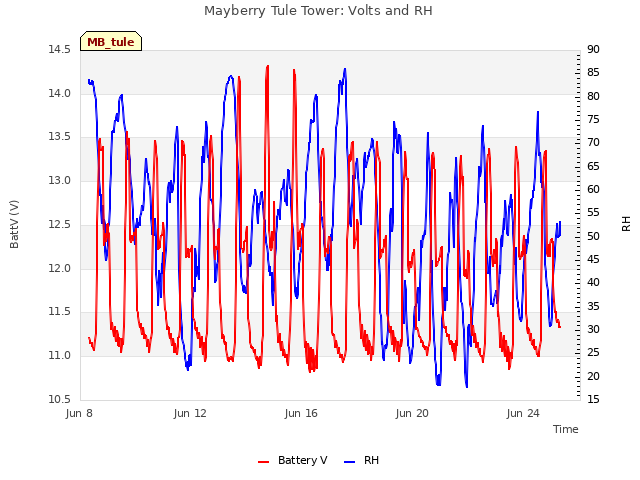Click the 90 RH tick label
The image size is (640, 480).
(593, 50)
